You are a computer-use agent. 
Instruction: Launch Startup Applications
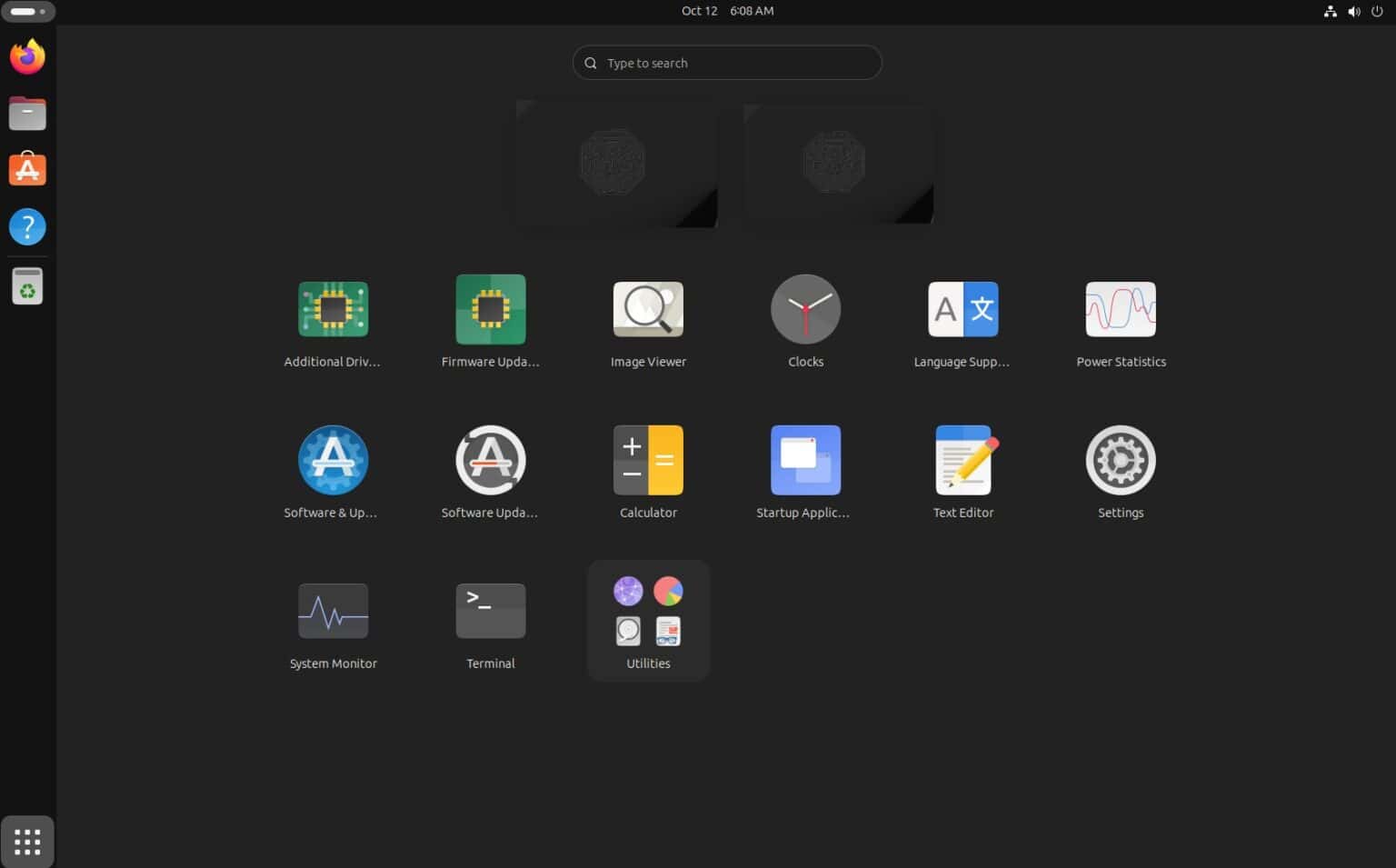805,460
